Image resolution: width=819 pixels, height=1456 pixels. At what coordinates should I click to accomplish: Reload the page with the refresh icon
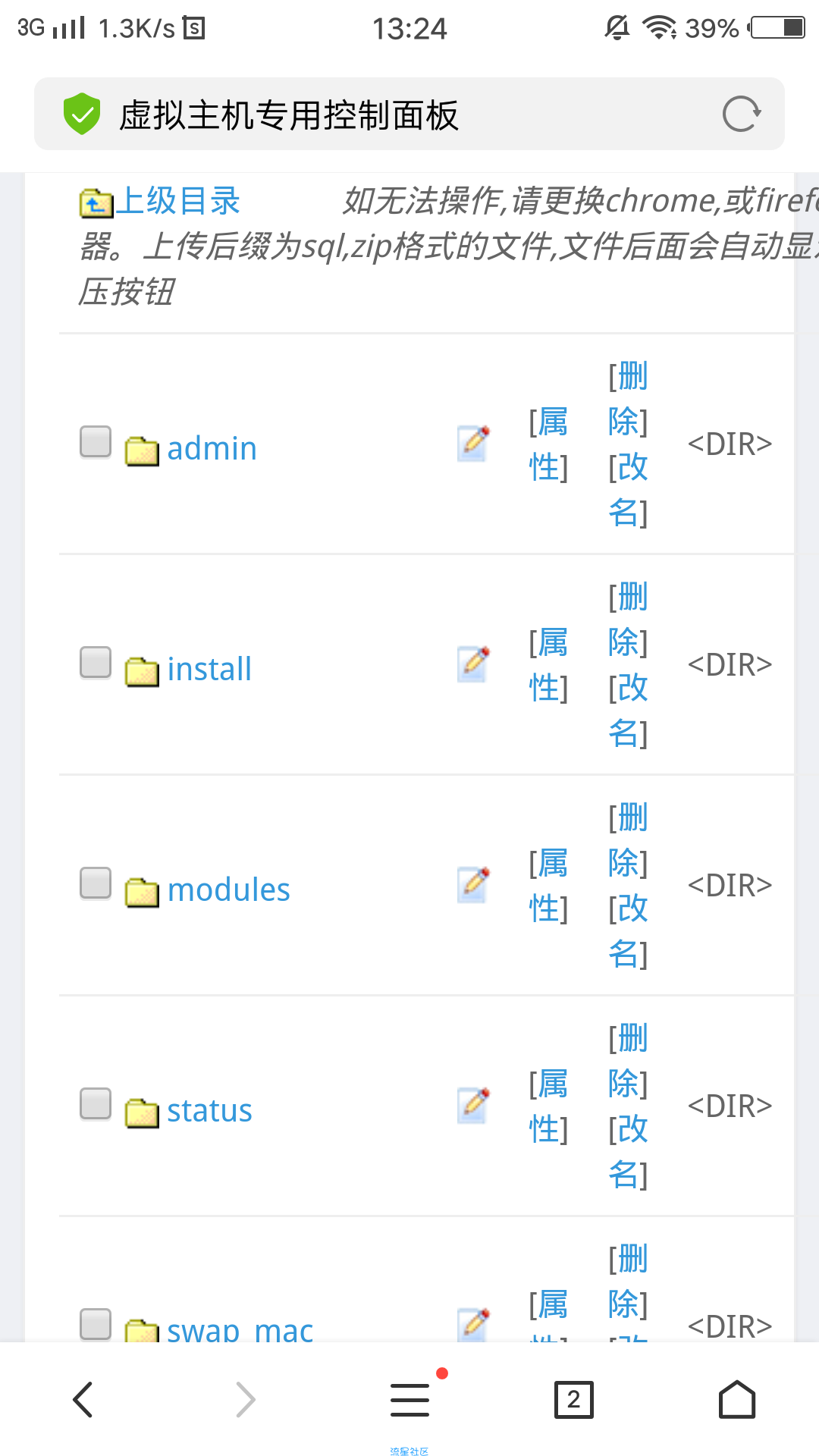[741, 115]
